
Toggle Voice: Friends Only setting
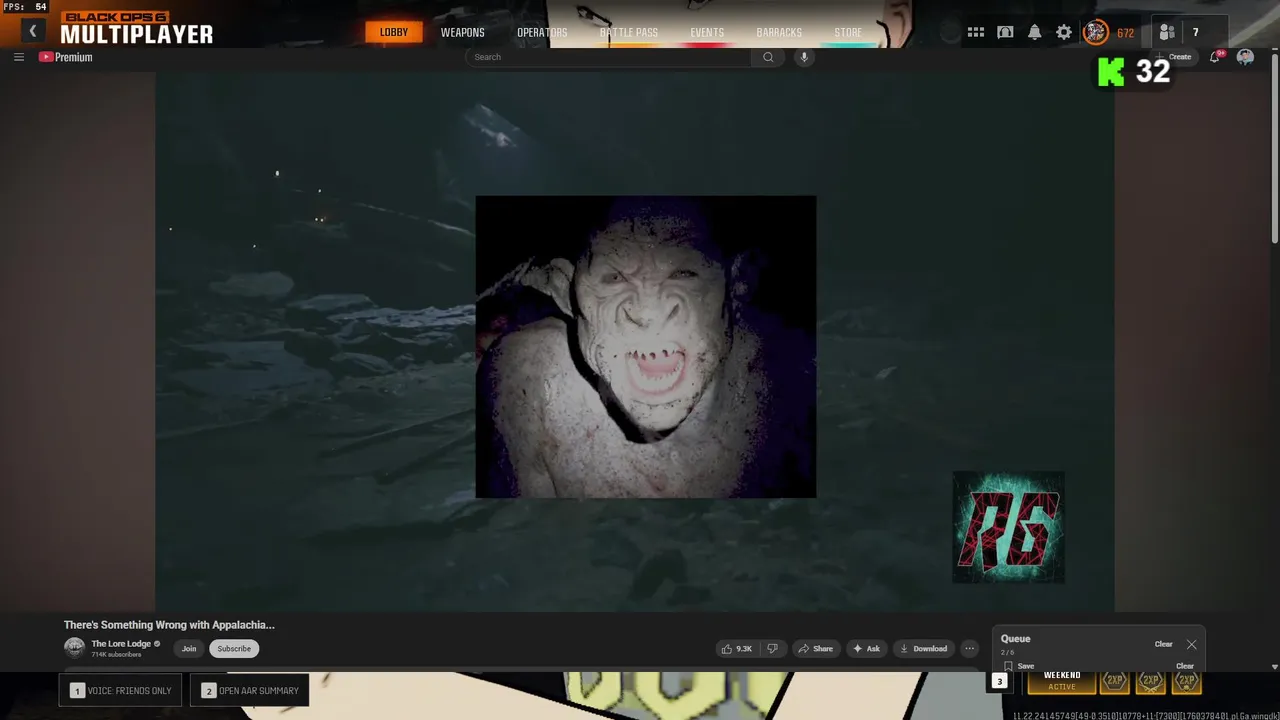click(x=121, y=690)
